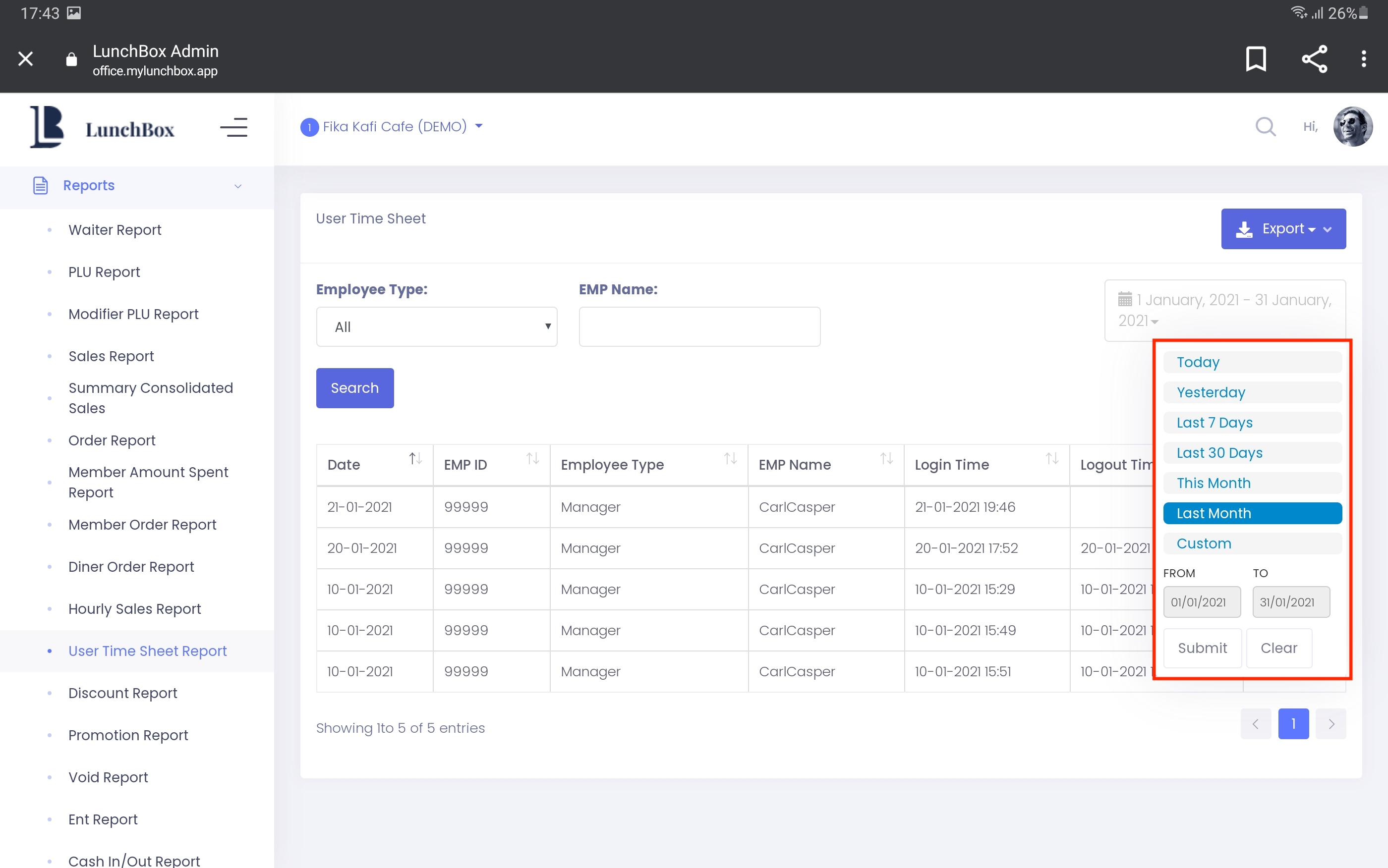
Task: Click the EMP Name text field
Action: point(699,326)
